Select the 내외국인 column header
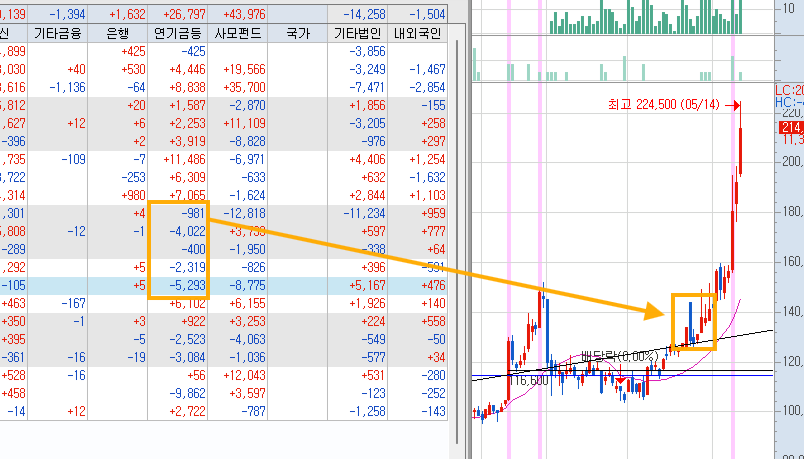Screen dimensions: 804x460 point(417,33)
